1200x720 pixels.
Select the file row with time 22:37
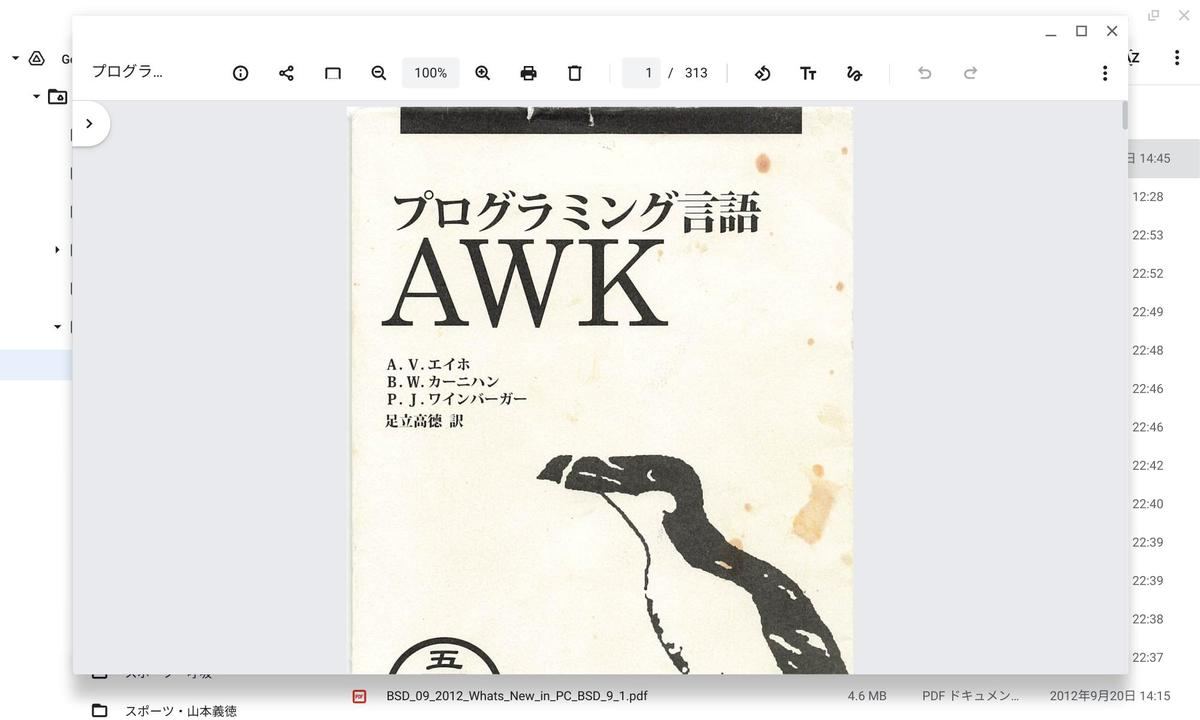(1164, 657)
